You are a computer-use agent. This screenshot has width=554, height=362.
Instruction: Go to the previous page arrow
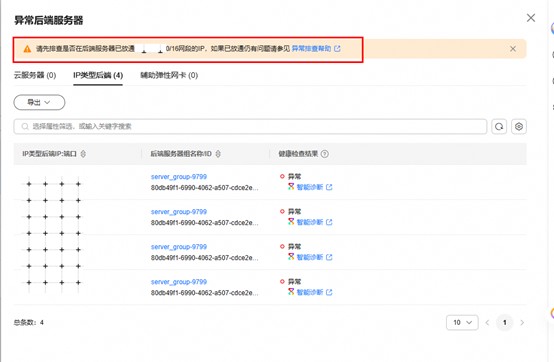(x=487, y=322)
